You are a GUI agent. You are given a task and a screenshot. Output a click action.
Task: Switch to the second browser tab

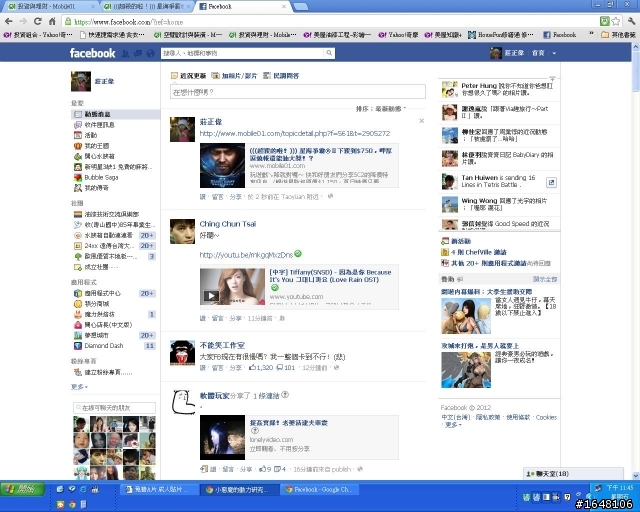point(147,7)
